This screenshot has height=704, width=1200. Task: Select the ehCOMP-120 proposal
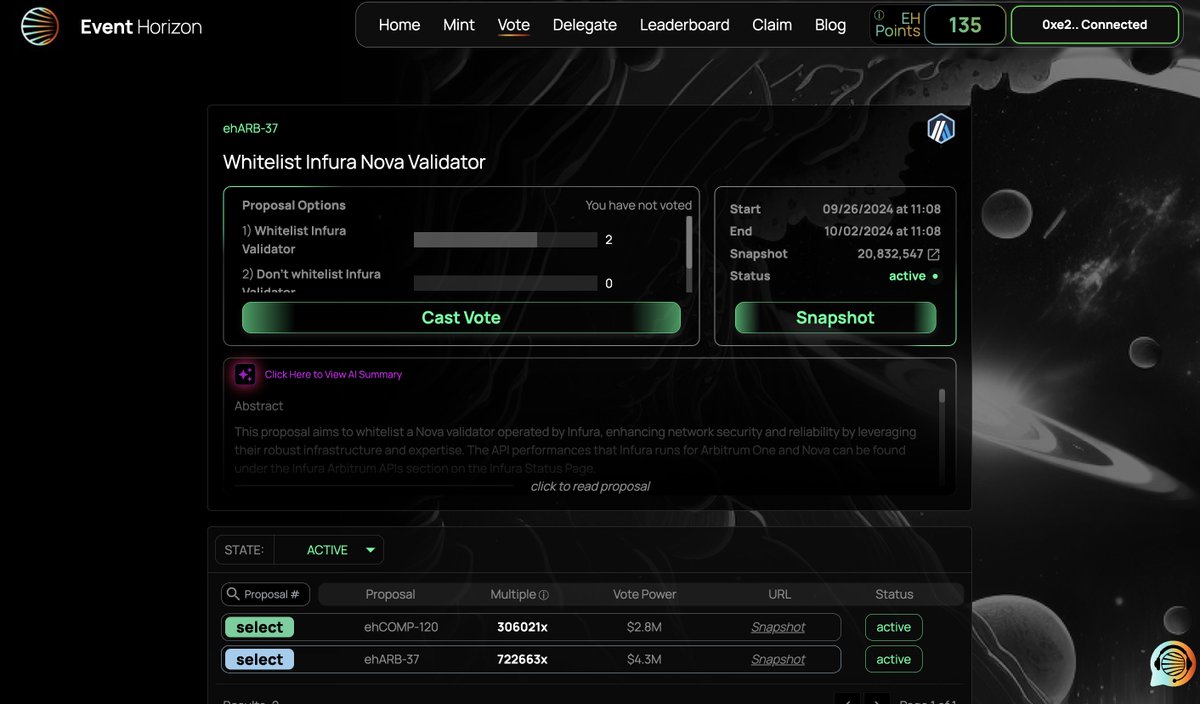point(260,627)
